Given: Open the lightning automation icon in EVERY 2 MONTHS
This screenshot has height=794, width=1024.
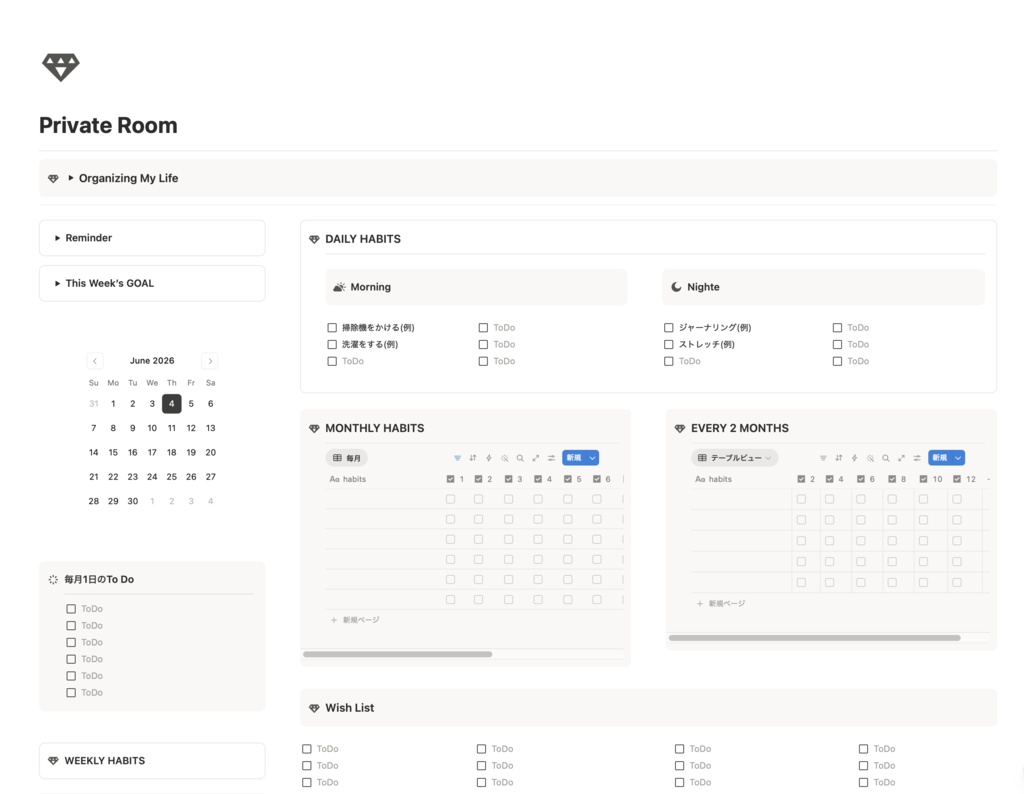Looking at the screenshot, I should pos(854,458).
